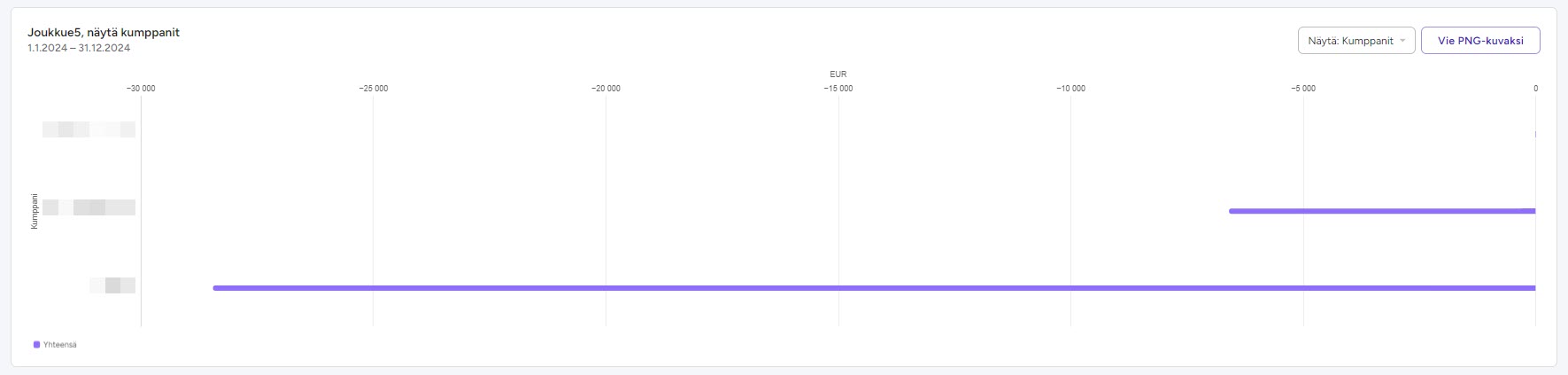Select the topmost blurred partner label
Screen dimensions: 1568x375
(89, 130)
